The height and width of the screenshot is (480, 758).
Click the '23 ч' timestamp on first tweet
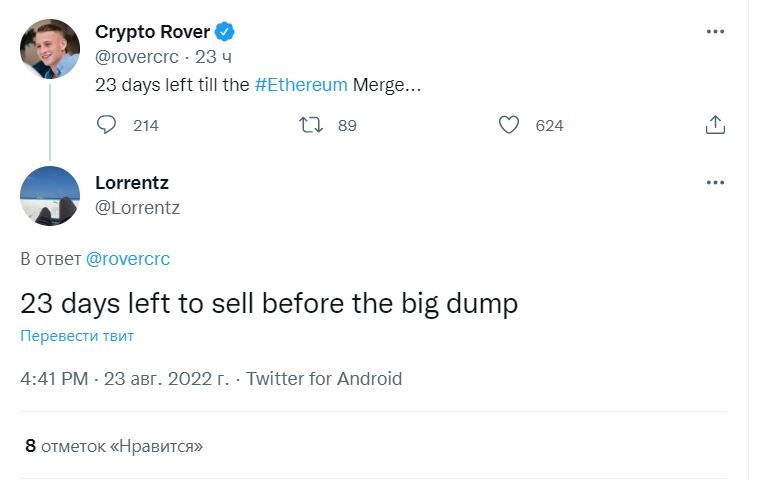coord(214,58)
